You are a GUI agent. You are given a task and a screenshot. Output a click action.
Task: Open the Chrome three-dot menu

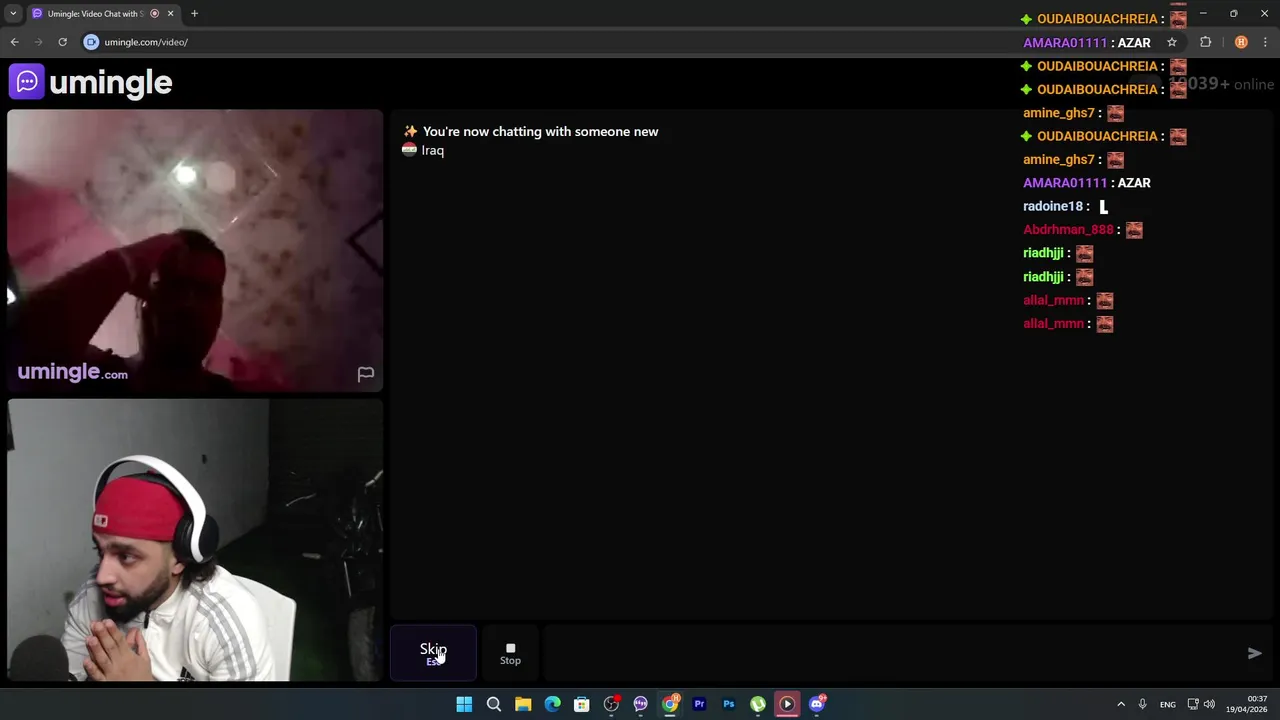point(1265,42)
